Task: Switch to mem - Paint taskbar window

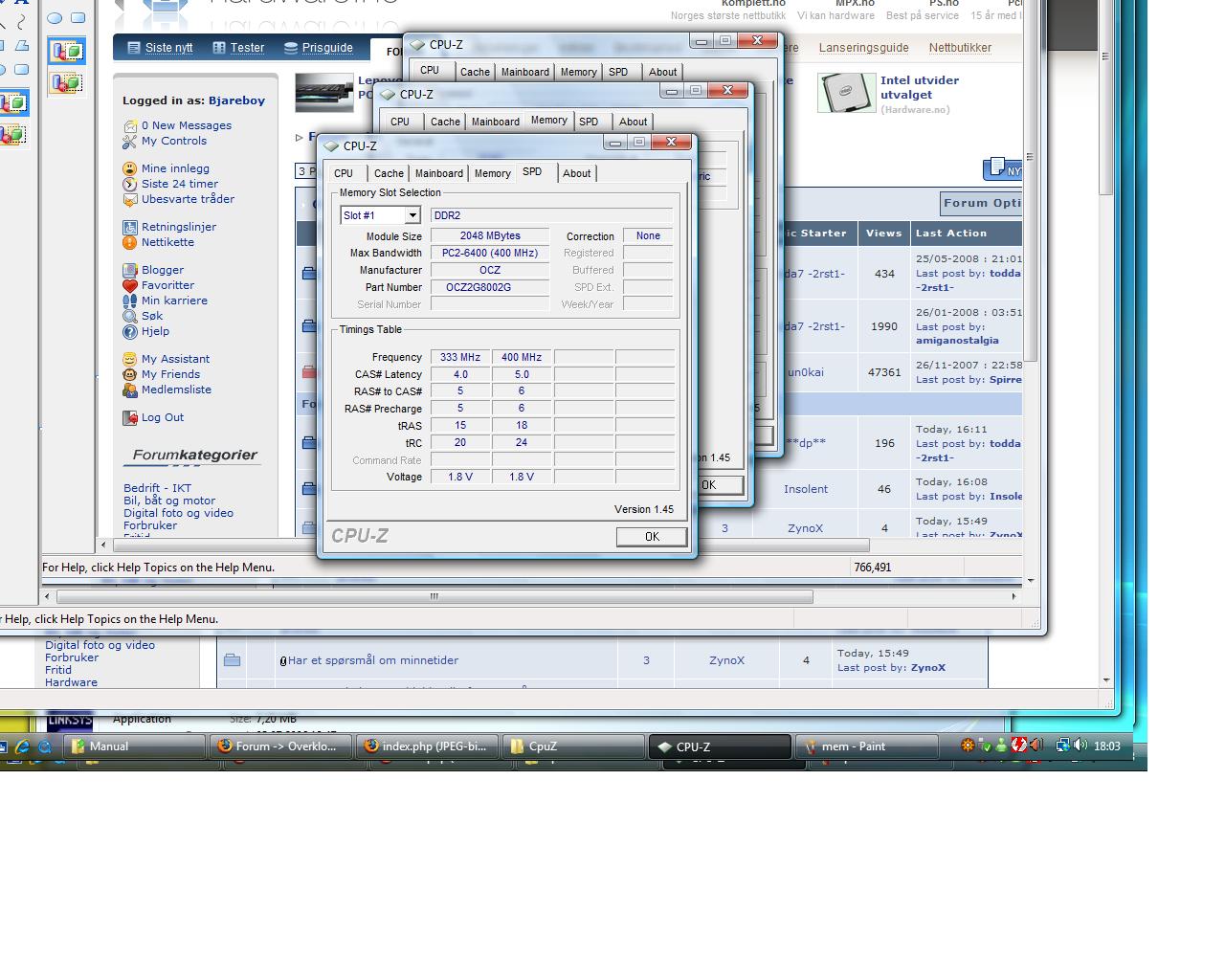Action: pos(867,746)
